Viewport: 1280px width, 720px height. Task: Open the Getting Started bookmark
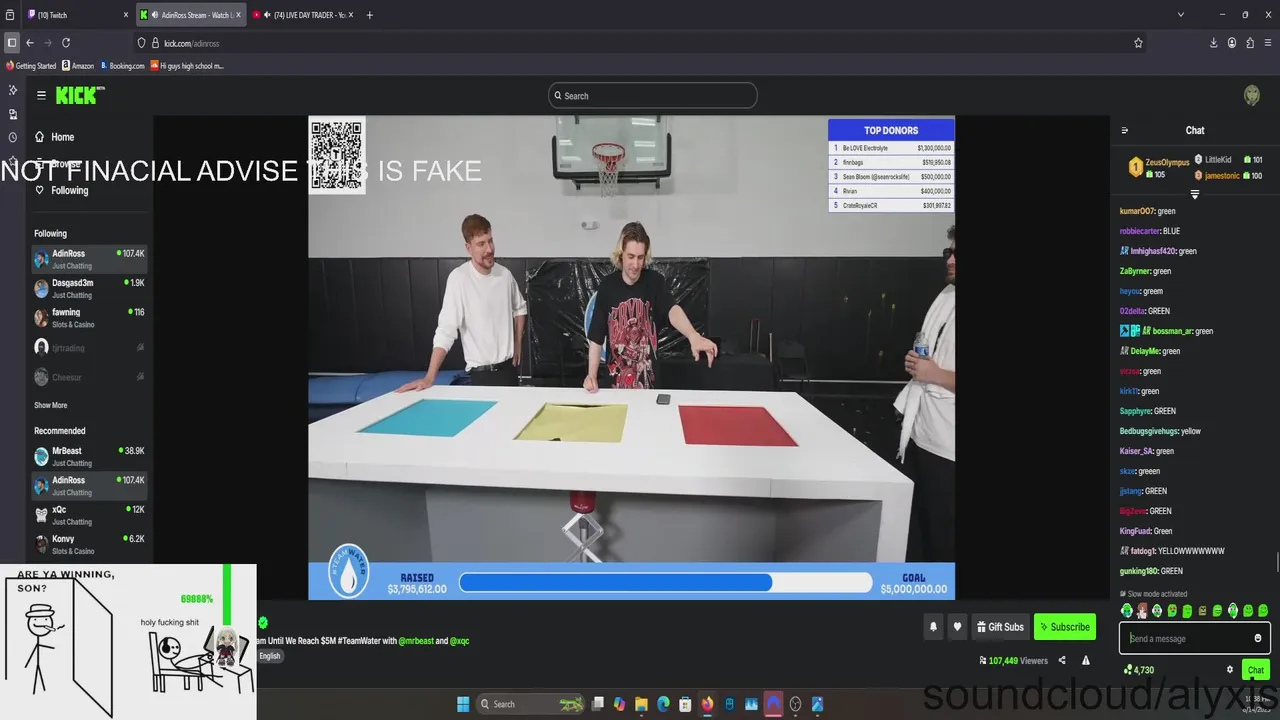point(31,66)
